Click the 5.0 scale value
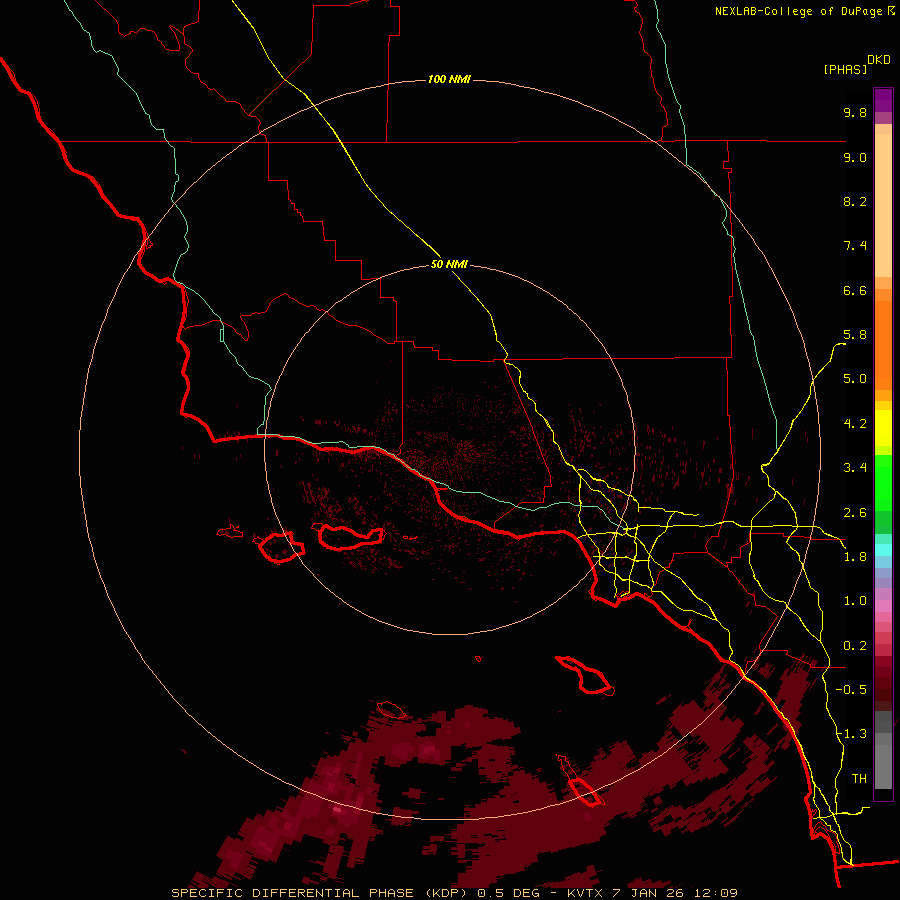Image resolution: width=900 pixels, height=900 pixels. coord(855,379)
